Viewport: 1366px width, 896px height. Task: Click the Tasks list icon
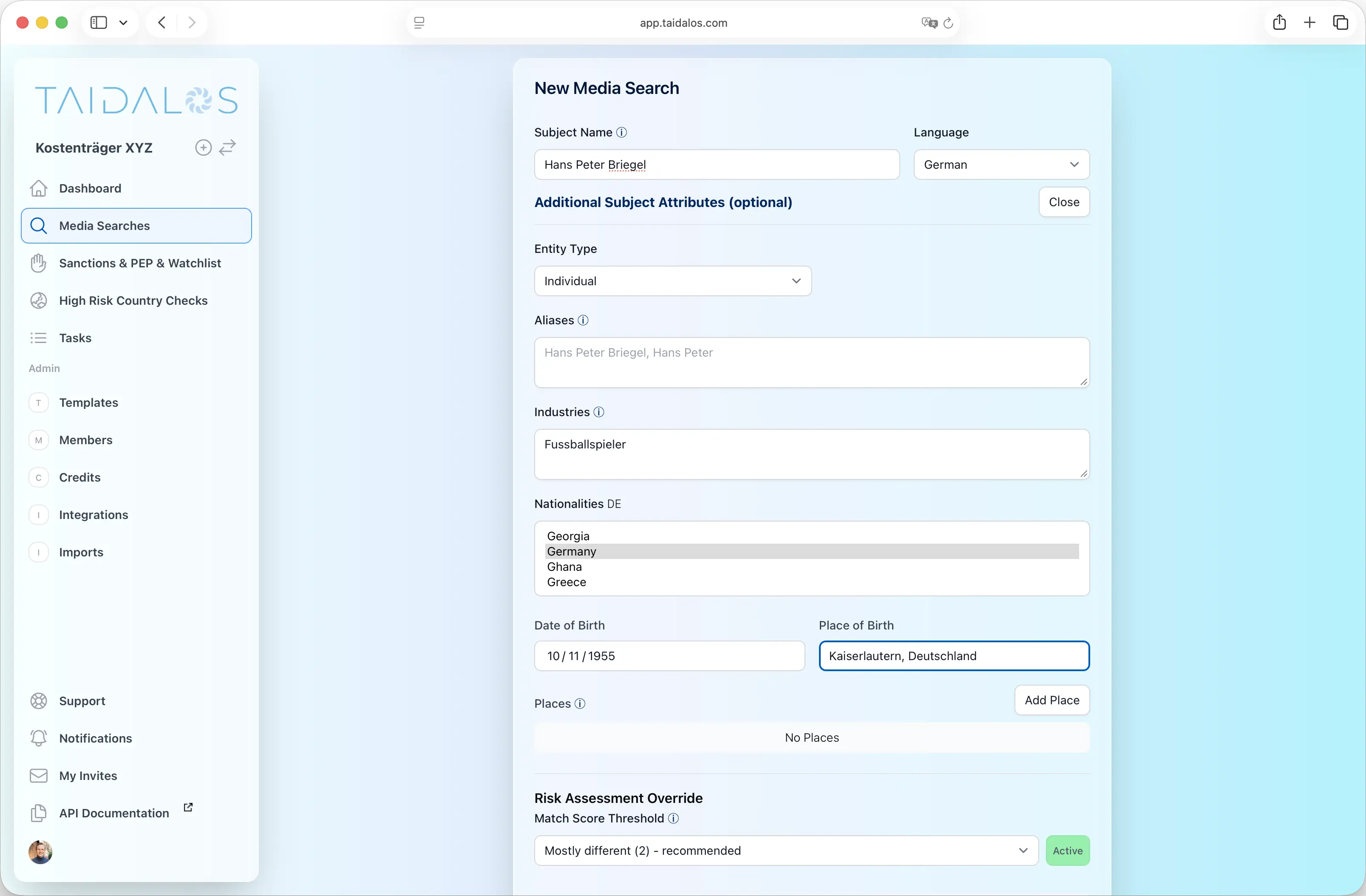pyautogui.click(x=38, y=338)
